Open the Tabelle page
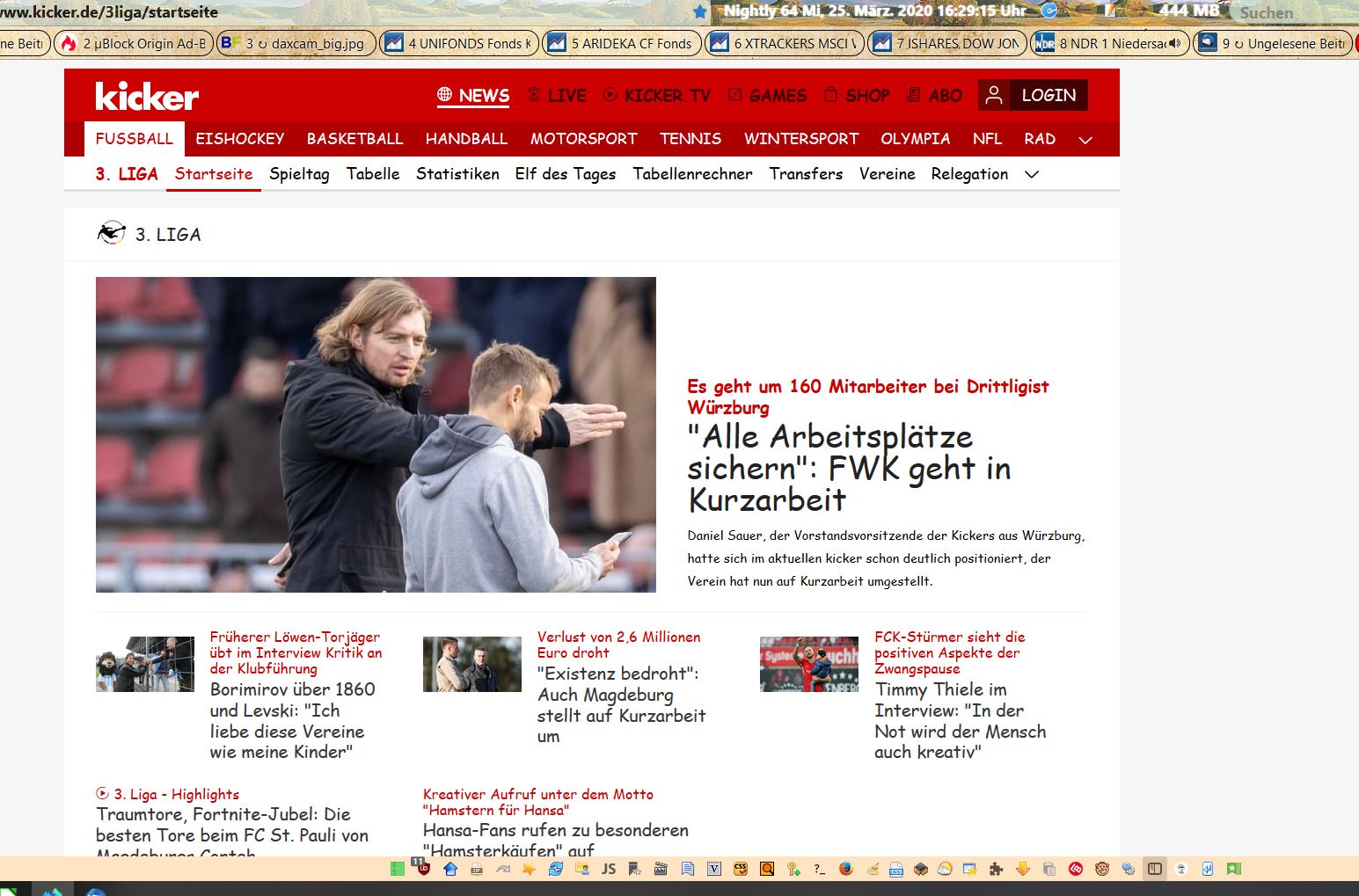This screenshot has width=1359, height=896. (373, 174)
